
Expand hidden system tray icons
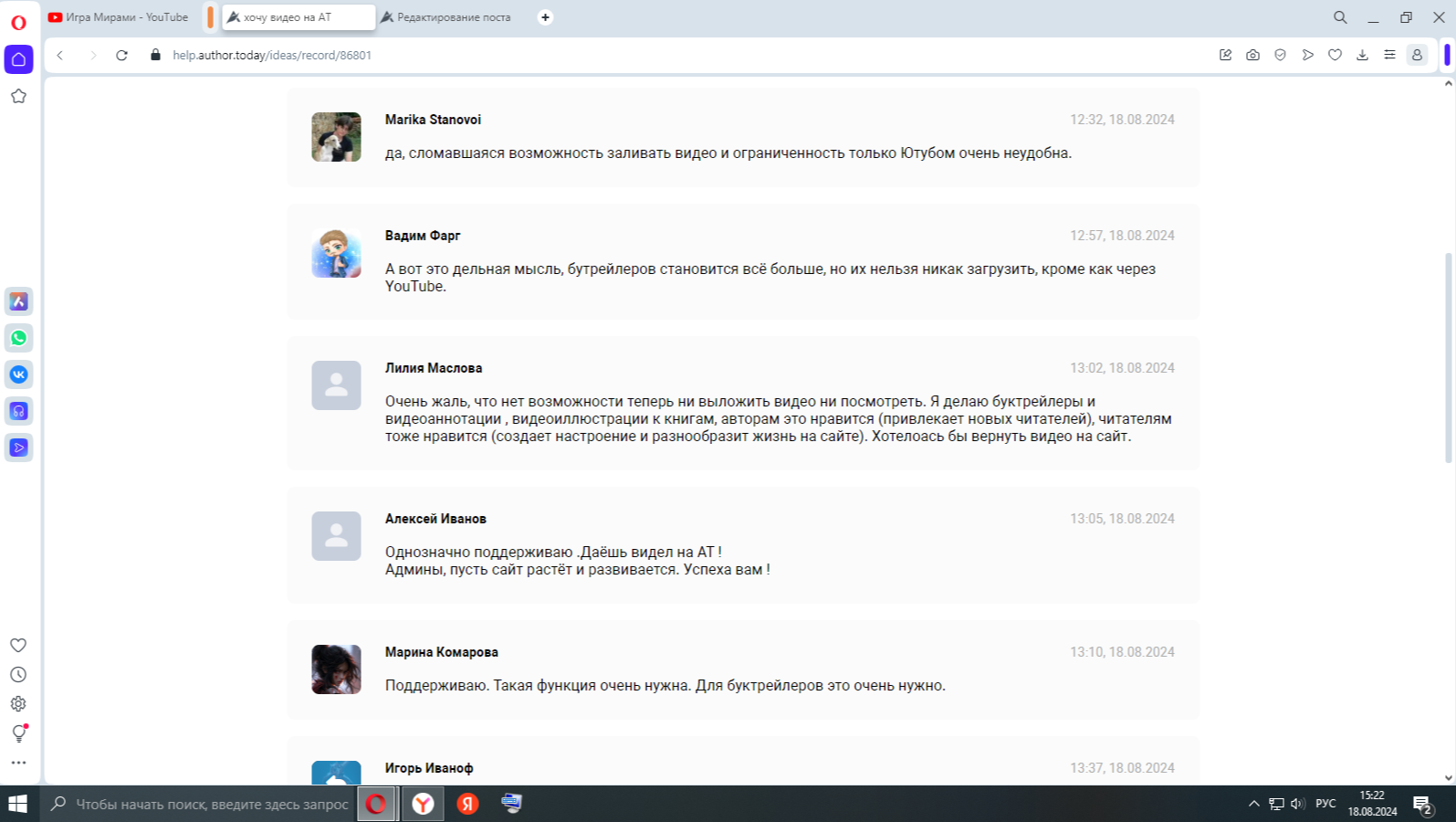click(1253, 804)
